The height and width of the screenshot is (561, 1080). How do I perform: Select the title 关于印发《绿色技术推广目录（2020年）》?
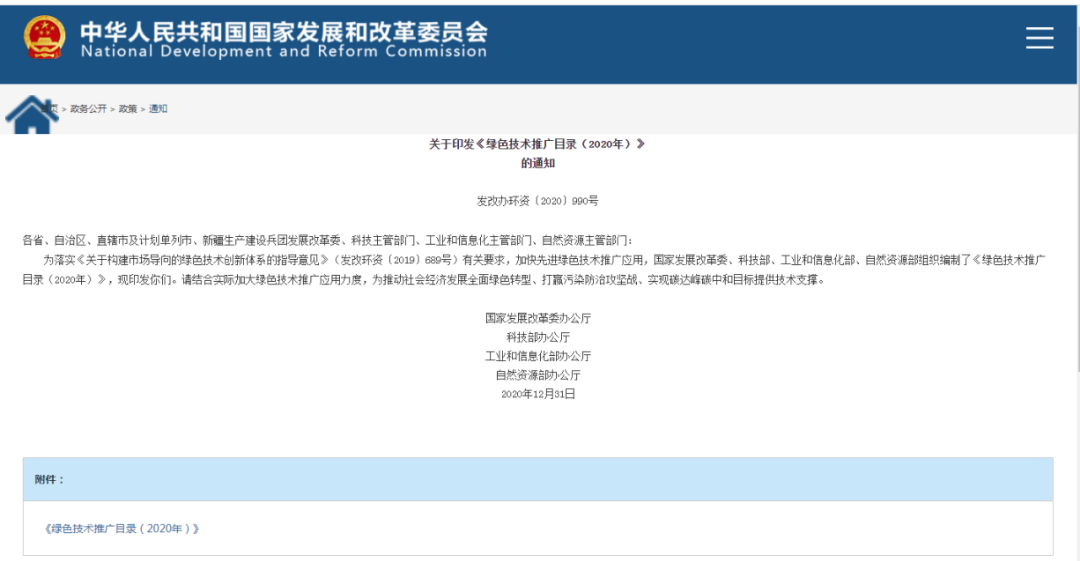[537, 144]
